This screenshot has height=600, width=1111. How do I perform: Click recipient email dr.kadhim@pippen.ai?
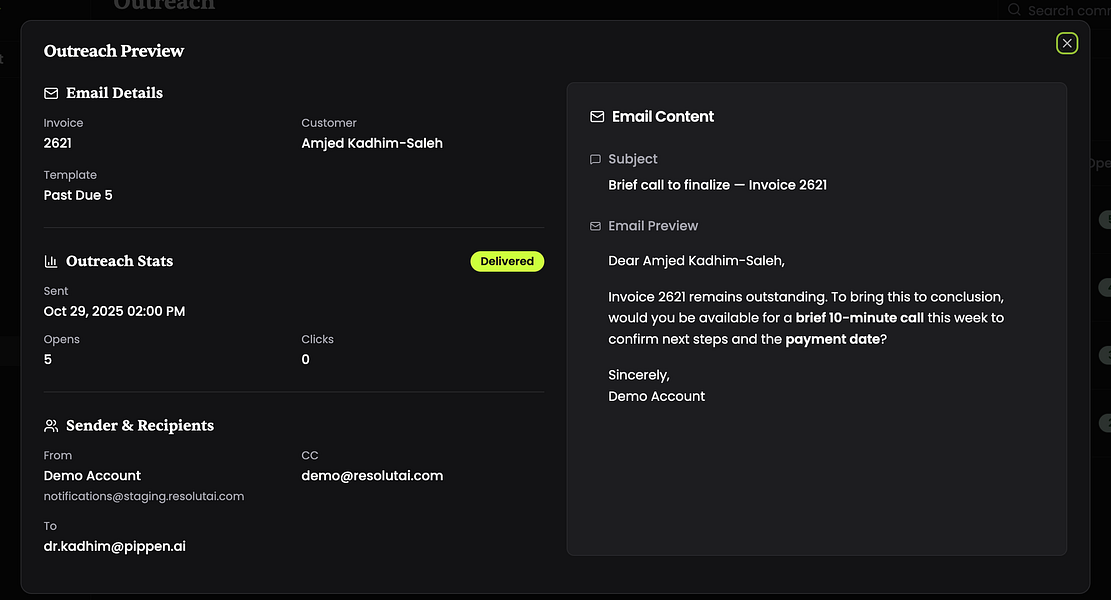point(115,546)
